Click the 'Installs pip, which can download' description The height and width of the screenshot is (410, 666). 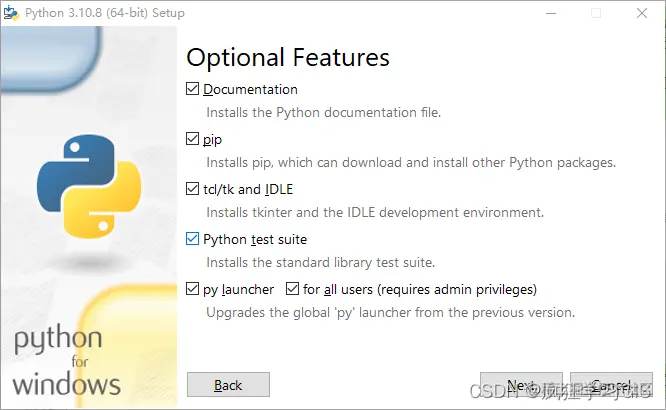(411, 162)
